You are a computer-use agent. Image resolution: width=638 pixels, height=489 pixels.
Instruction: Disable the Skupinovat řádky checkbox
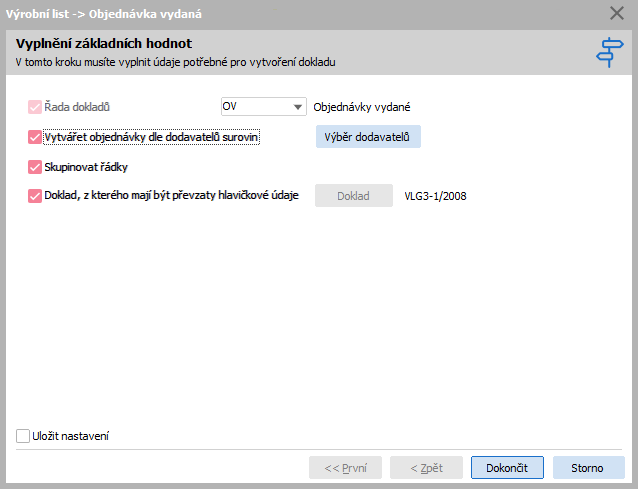coord(35,167)
